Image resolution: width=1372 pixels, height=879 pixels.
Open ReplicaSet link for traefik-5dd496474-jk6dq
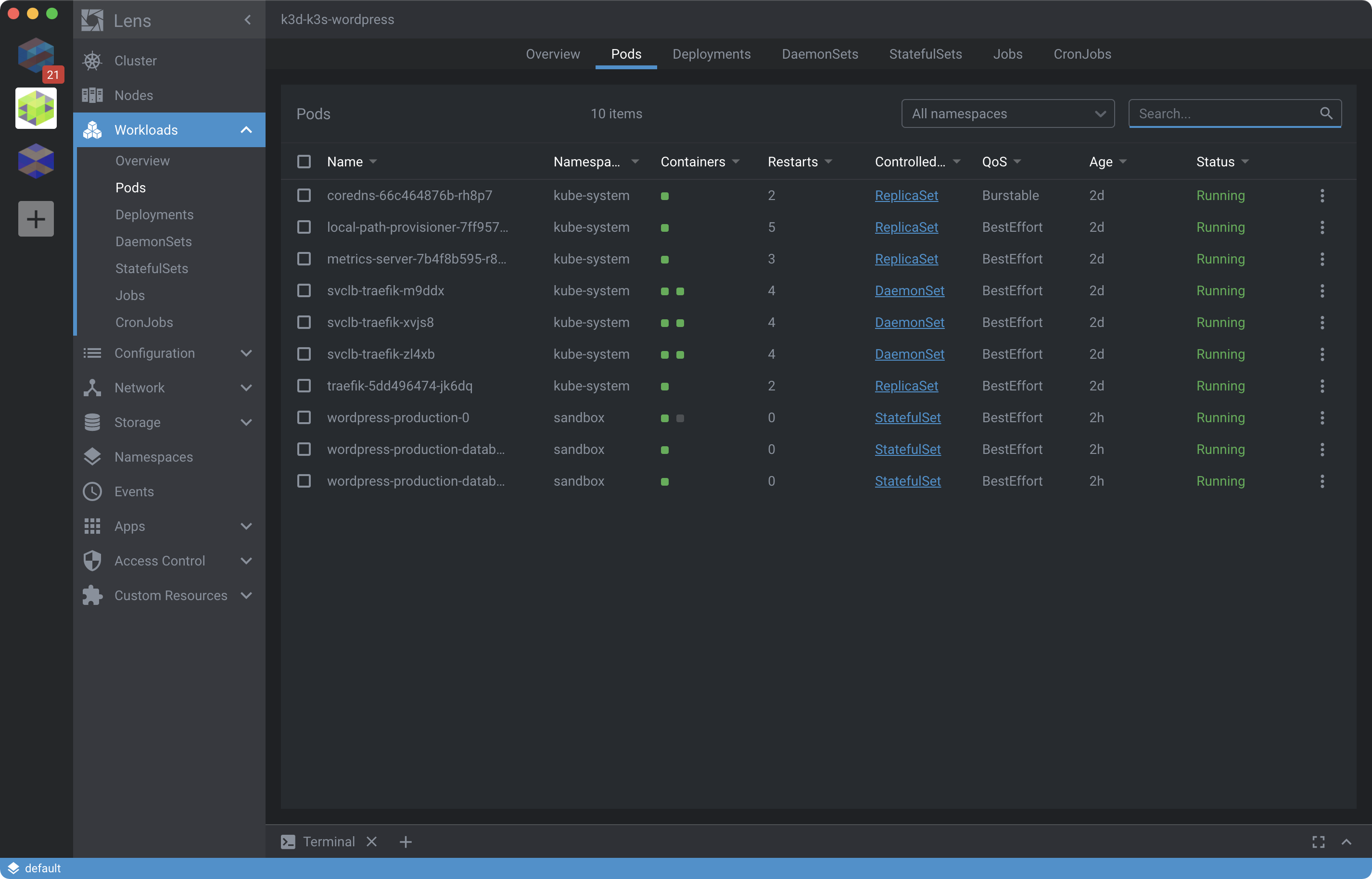tap(906, 386)
